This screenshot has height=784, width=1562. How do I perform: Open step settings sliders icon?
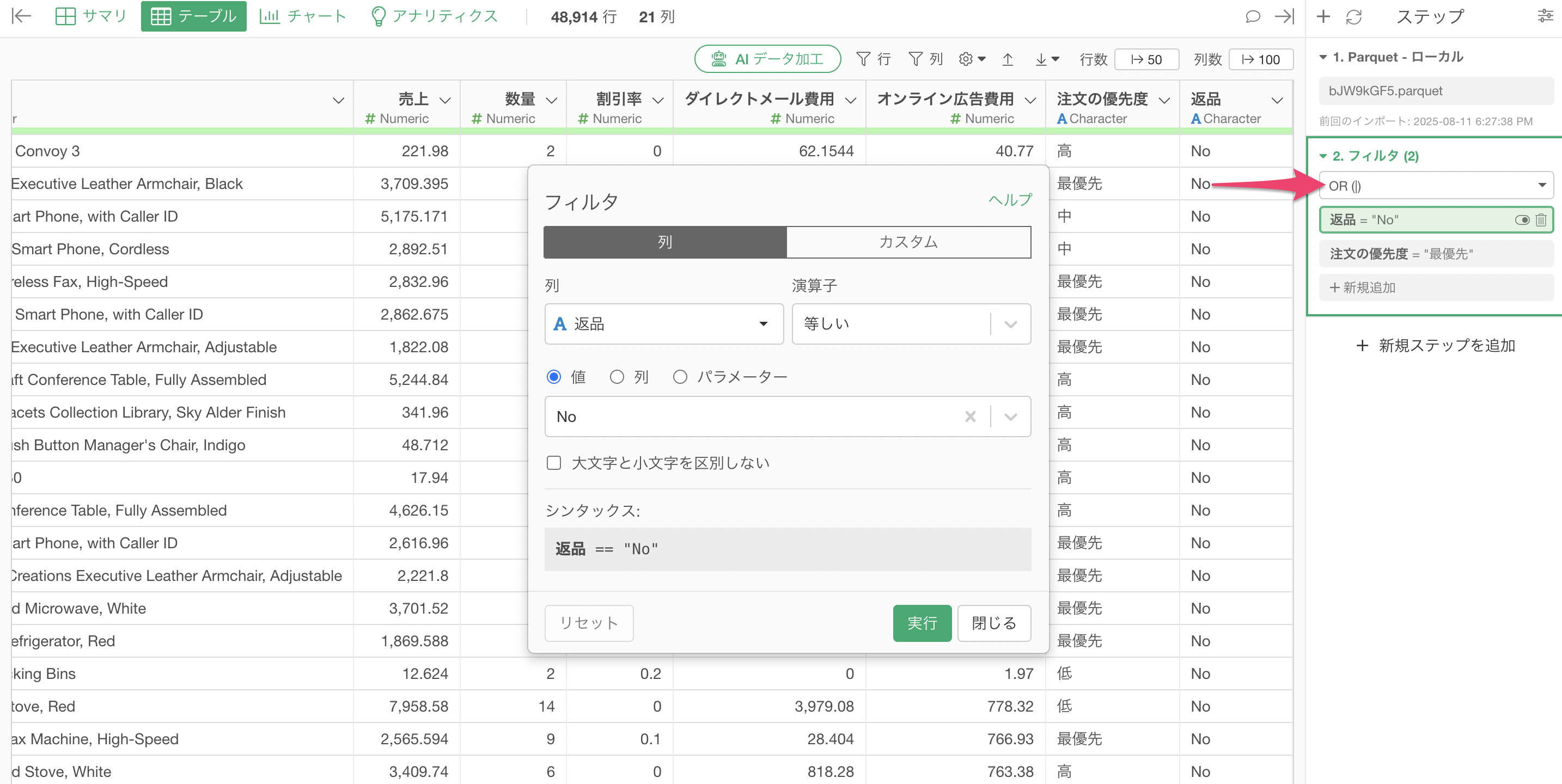1545,16
